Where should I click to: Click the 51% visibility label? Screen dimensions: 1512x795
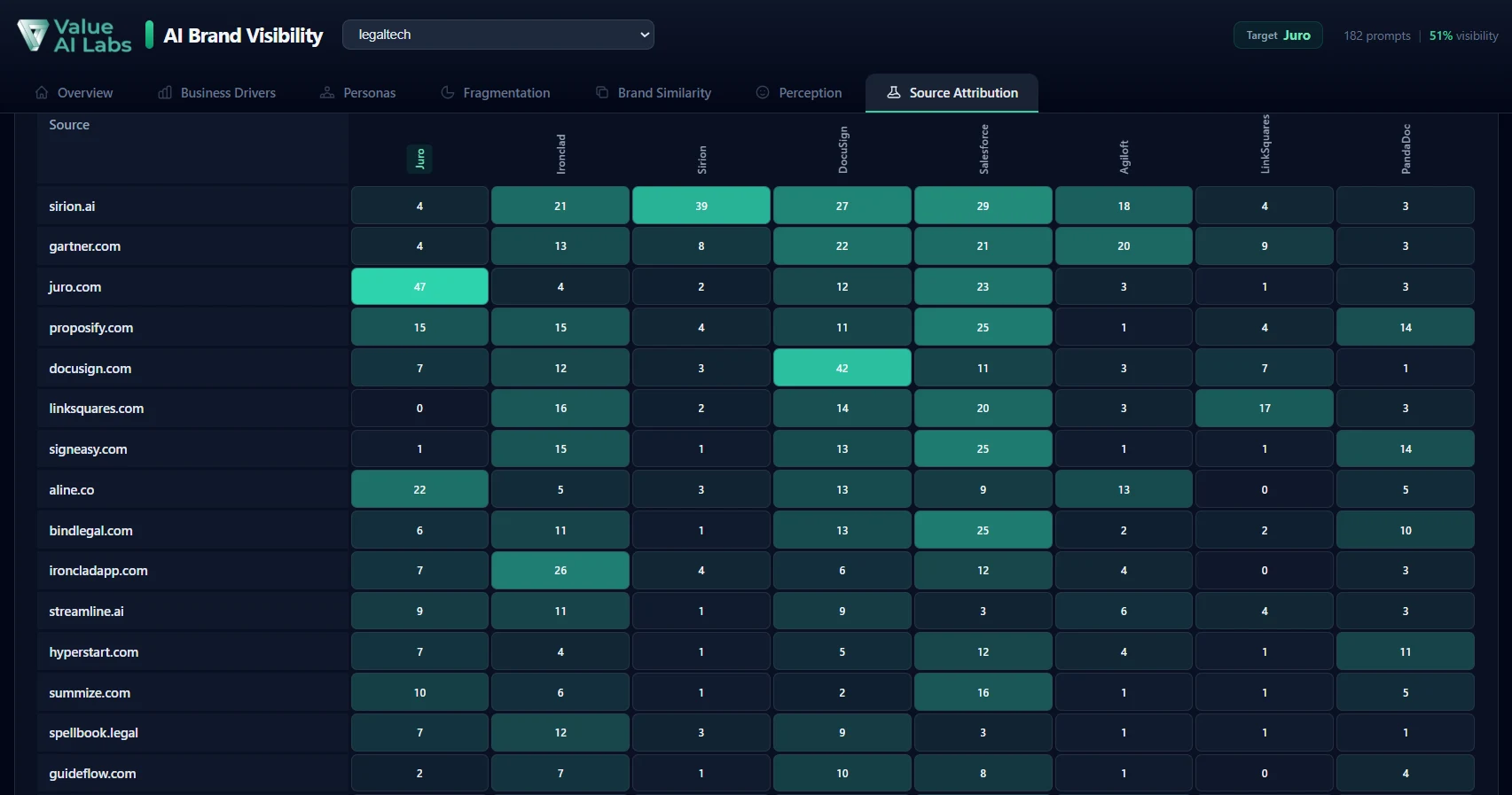[x=1463, y=35]
